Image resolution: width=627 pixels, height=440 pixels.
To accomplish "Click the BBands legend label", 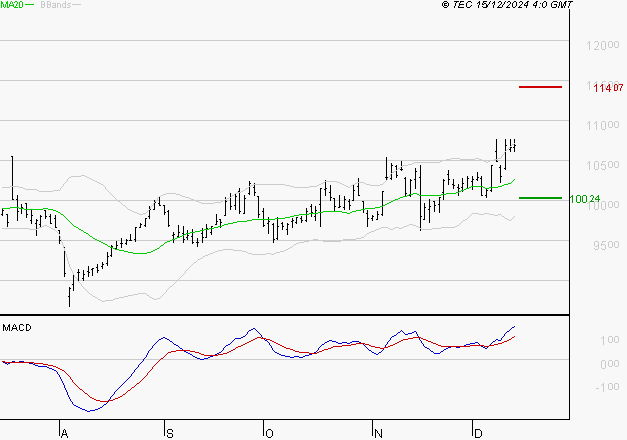I will coord(56,5).
